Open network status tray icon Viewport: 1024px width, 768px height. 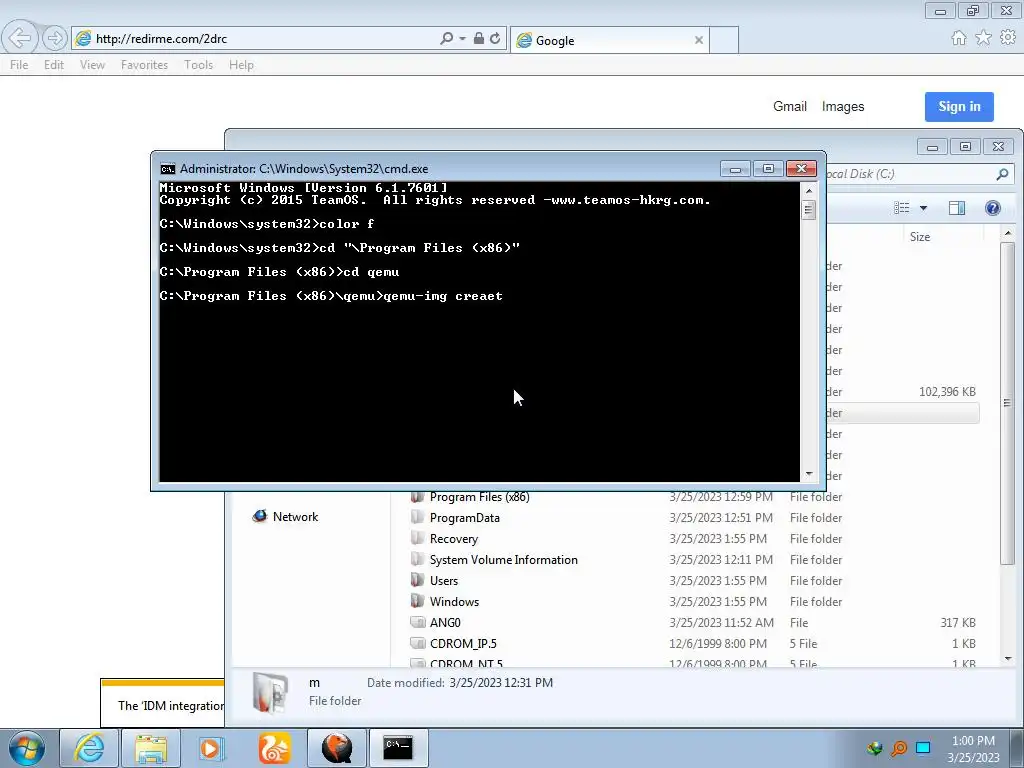click(923, 748)
